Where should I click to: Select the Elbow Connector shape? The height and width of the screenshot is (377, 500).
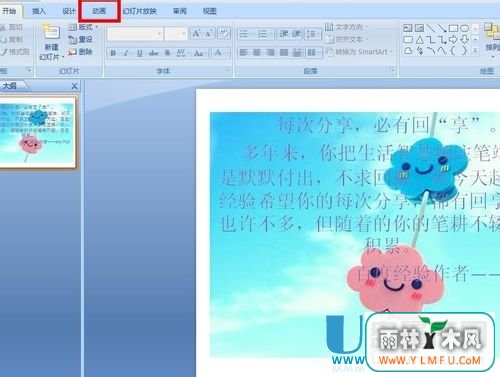[430, 40]
